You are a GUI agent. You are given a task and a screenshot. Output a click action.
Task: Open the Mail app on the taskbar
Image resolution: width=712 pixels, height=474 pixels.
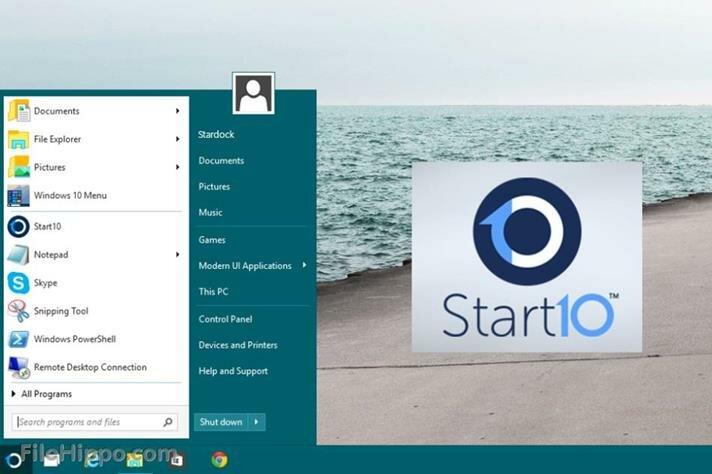pyautogui.click(x=51, y=460)
